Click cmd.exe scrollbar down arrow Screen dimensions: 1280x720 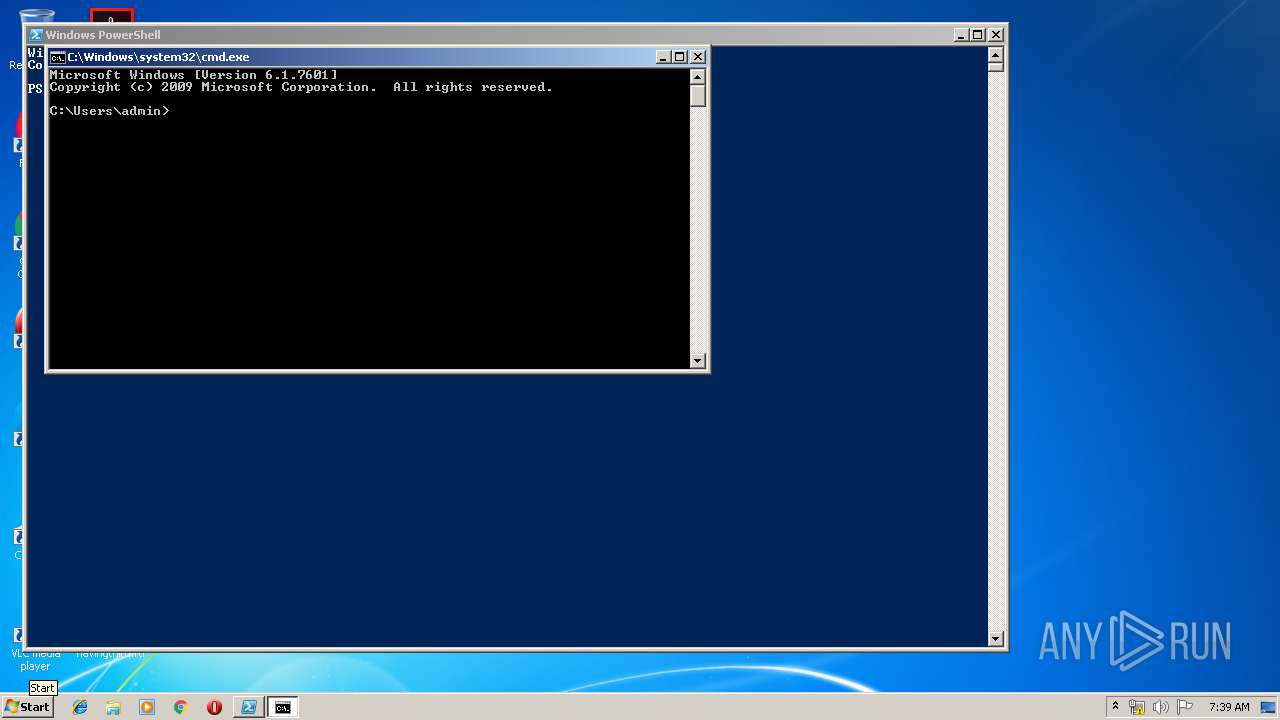click(698, 361)
